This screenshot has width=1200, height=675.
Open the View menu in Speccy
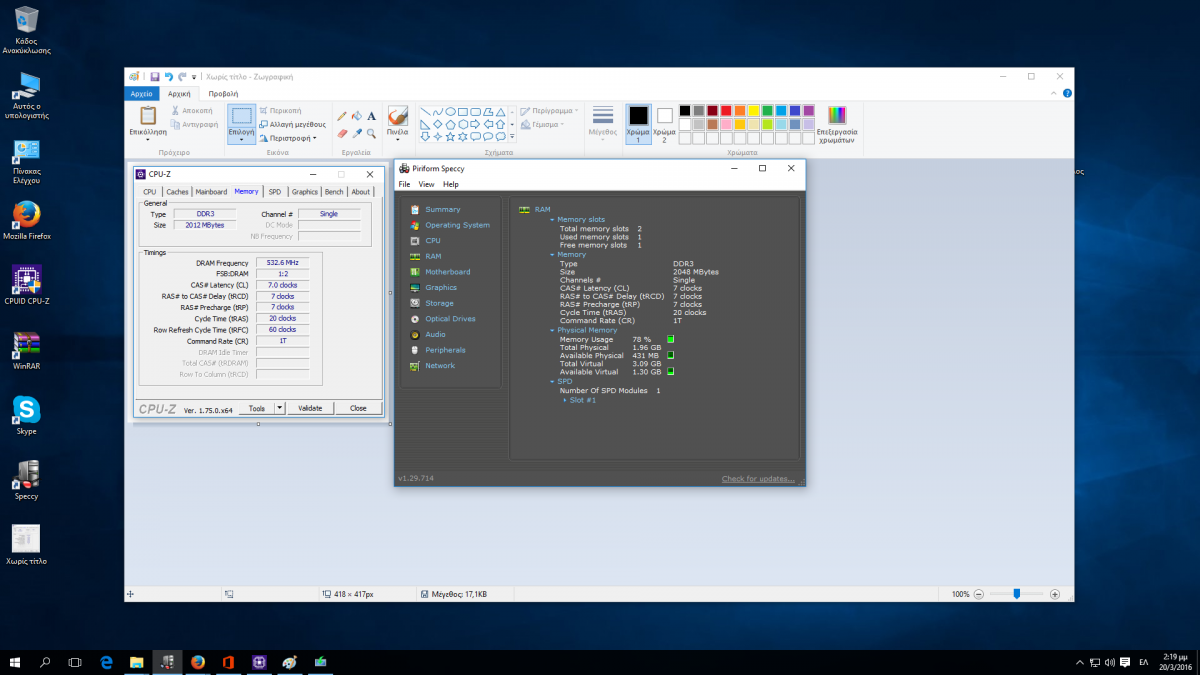[x=426, y=184]
